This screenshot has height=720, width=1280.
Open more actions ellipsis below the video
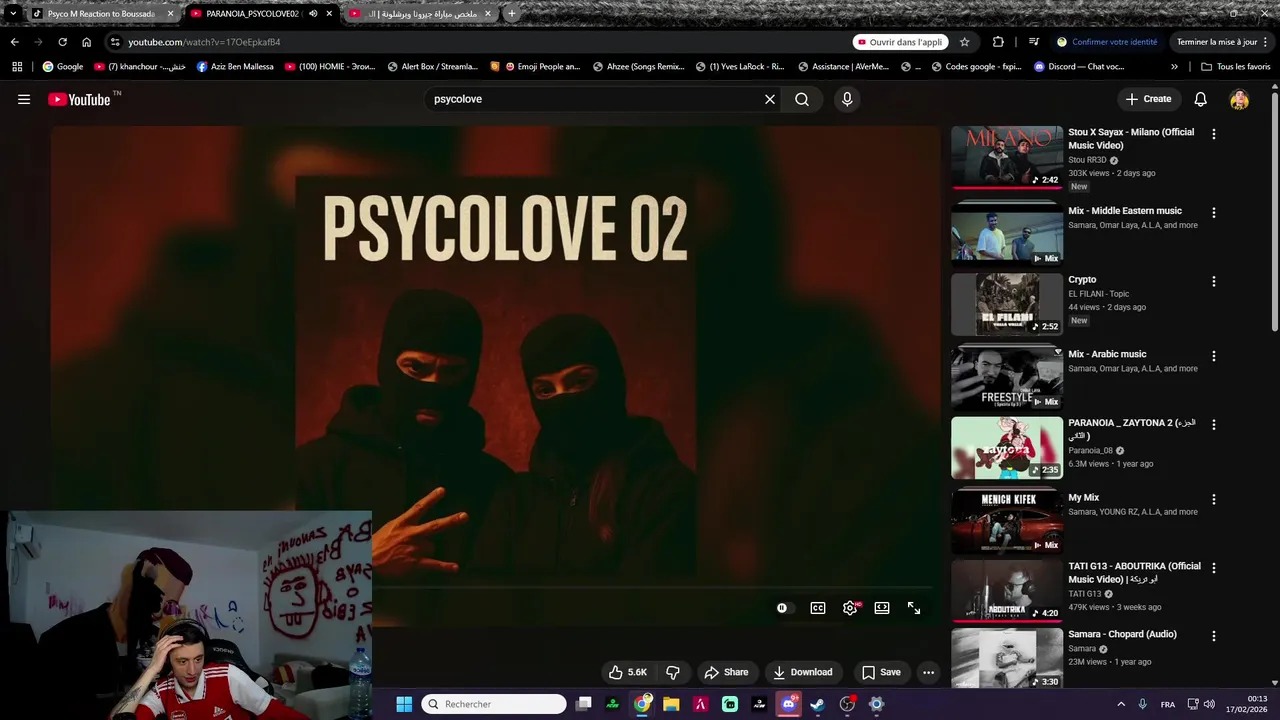pyautogui.click(x=928, y=672)
